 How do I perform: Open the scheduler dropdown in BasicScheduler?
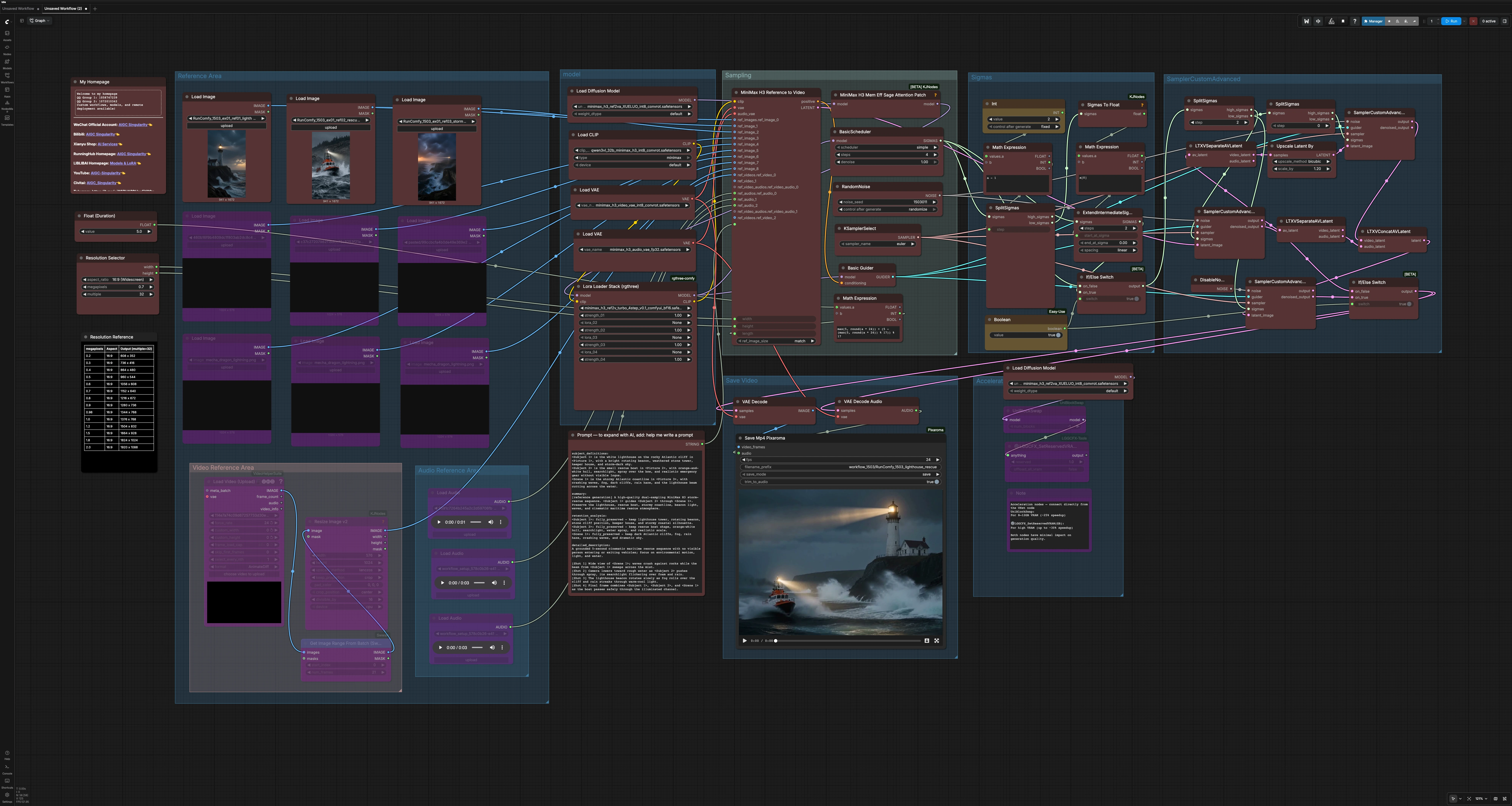[886, 147]
